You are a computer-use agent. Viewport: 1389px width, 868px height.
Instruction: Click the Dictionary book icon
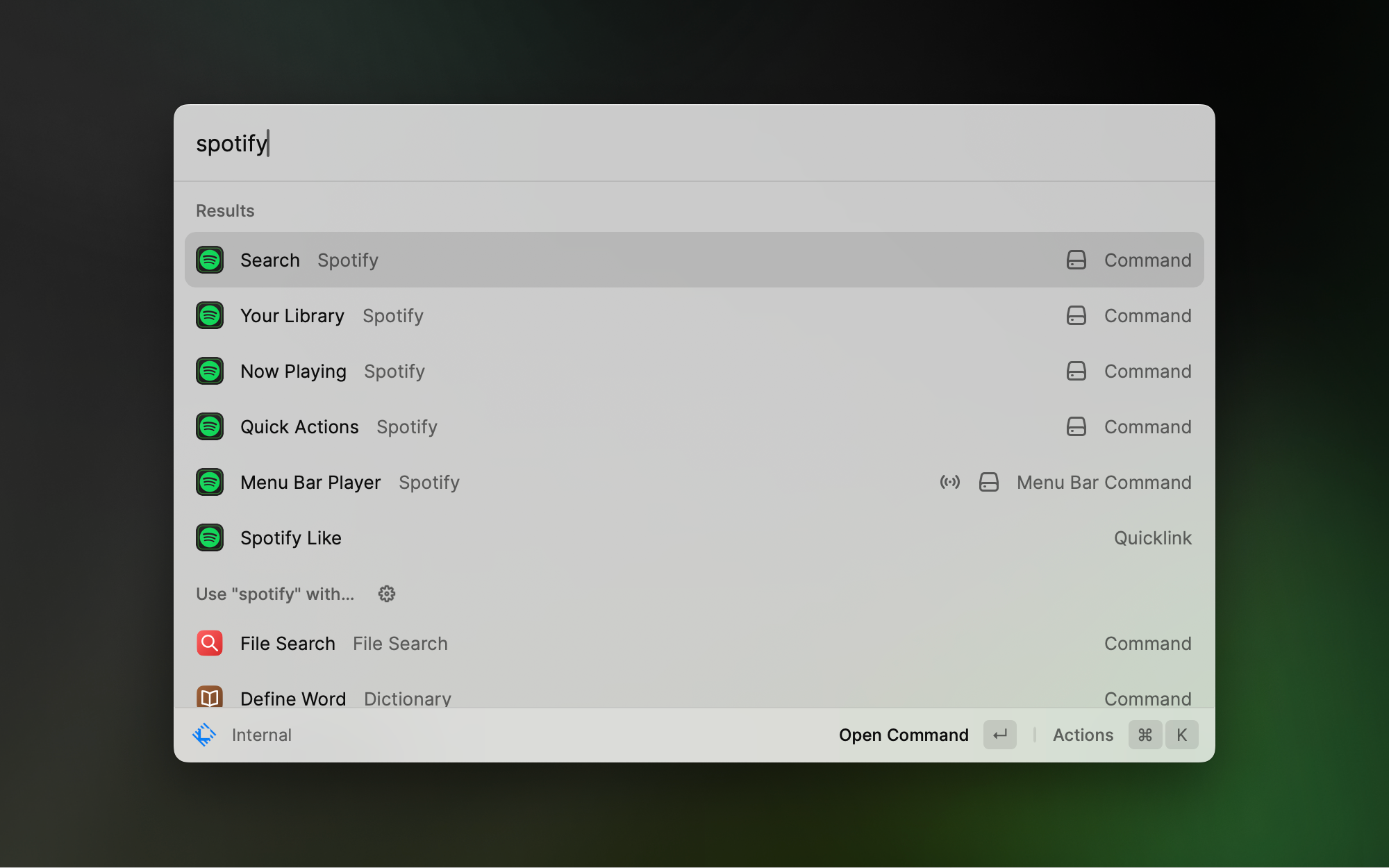click(210, 696)
